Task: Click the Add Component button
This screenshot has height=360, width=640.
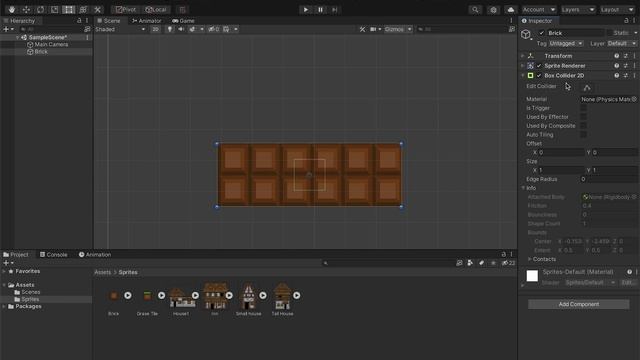Action: pyautogui.click(x=578, y=304)
